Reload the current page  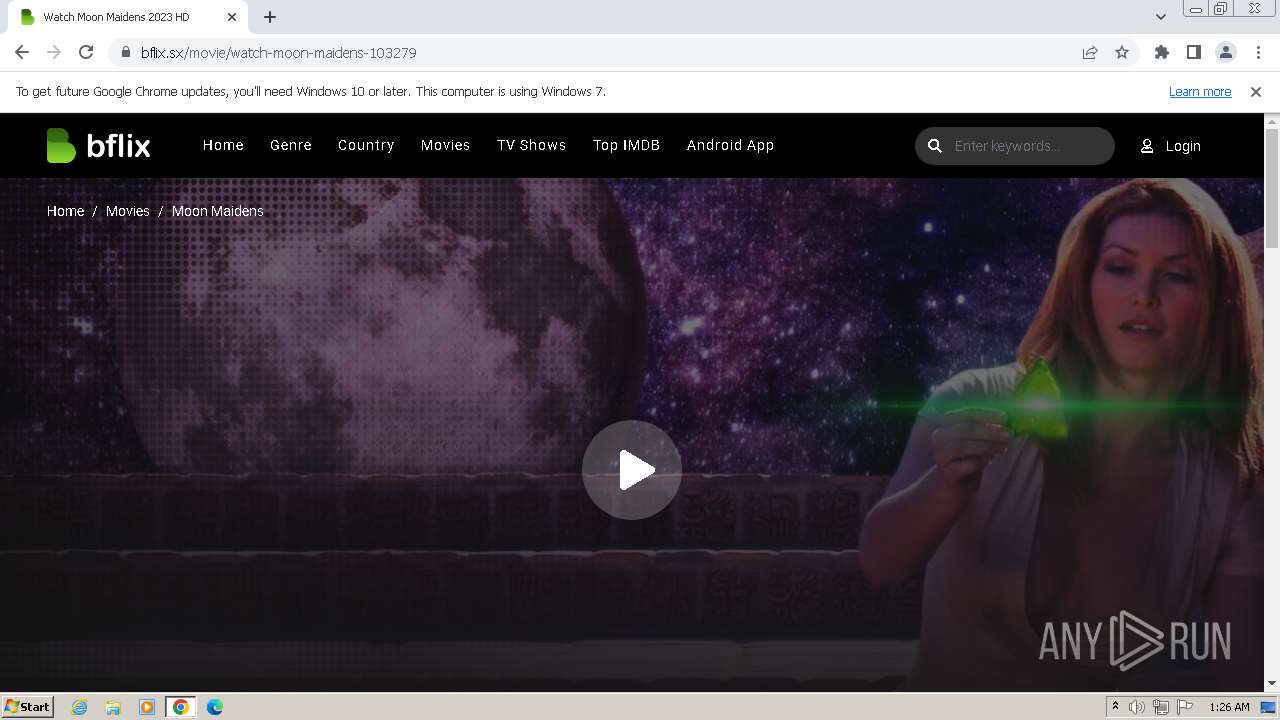coord(86,52)
